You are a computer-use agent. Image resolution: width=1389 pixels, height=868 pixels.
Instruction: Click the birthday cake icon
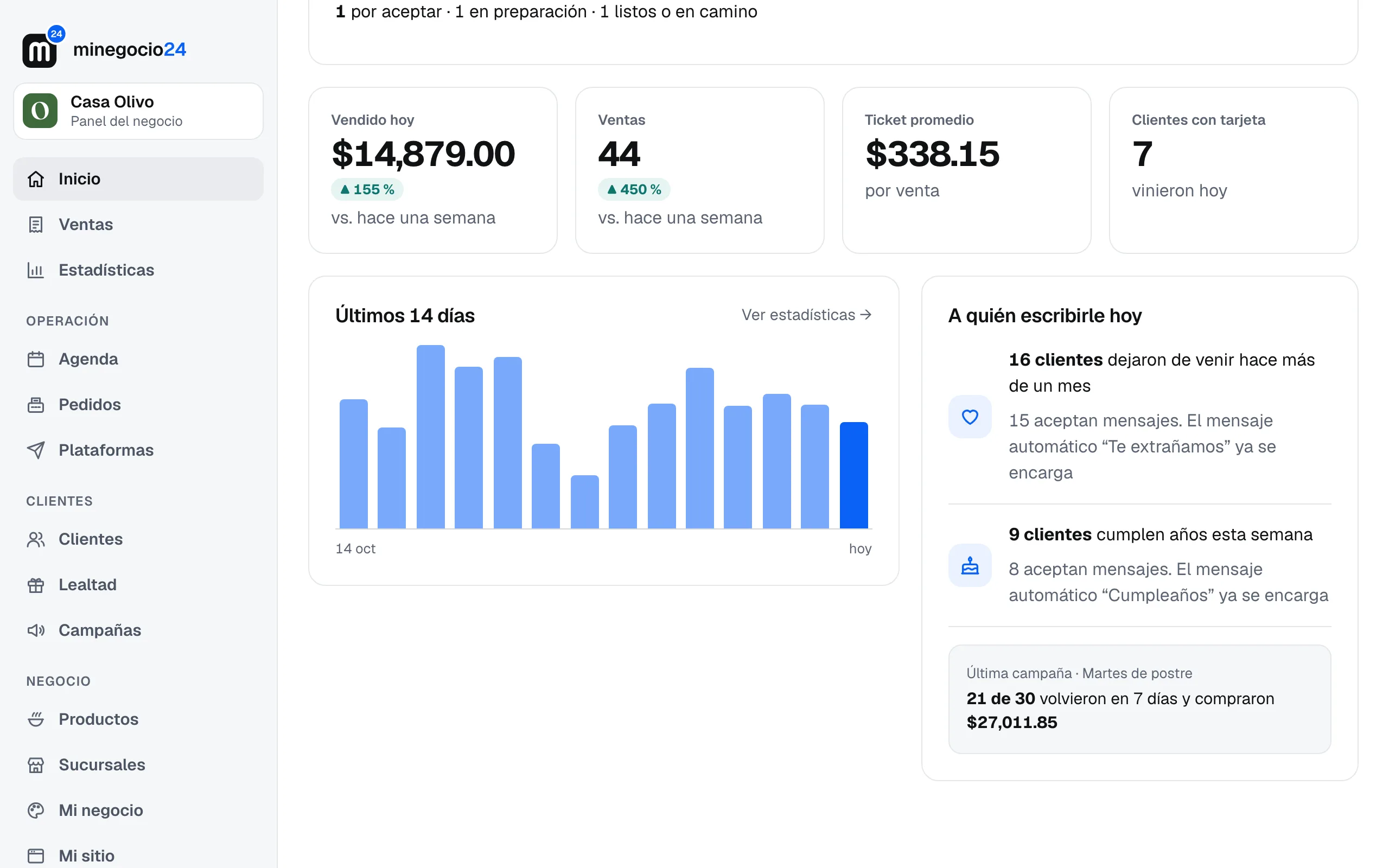coord(970,565)
